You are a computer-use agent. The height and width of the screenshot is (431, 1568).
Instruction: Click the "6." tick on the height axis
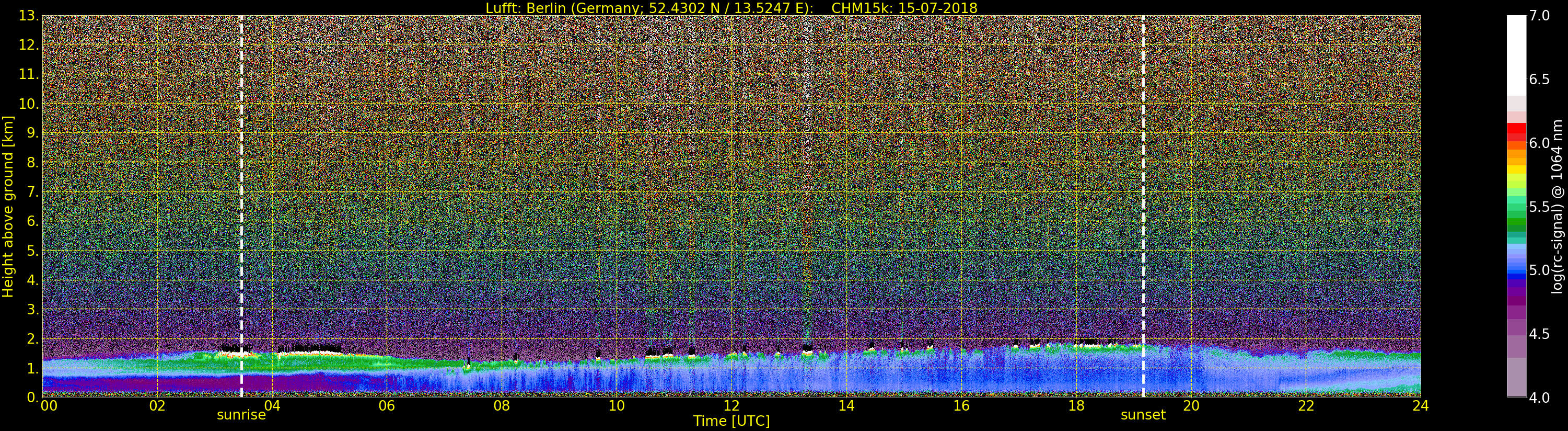32,221
